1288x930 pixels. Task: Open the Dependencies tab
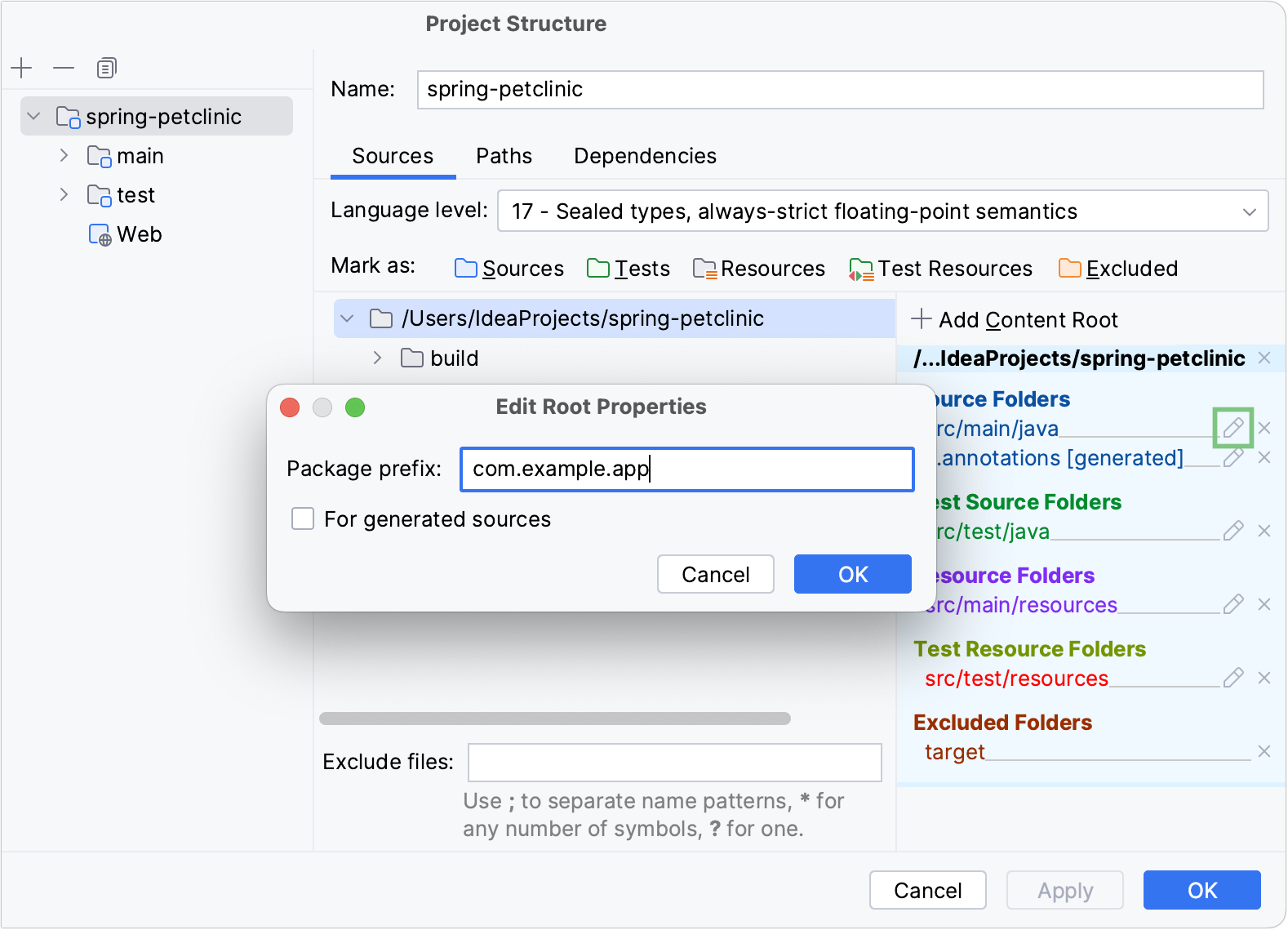pos(645,156)
